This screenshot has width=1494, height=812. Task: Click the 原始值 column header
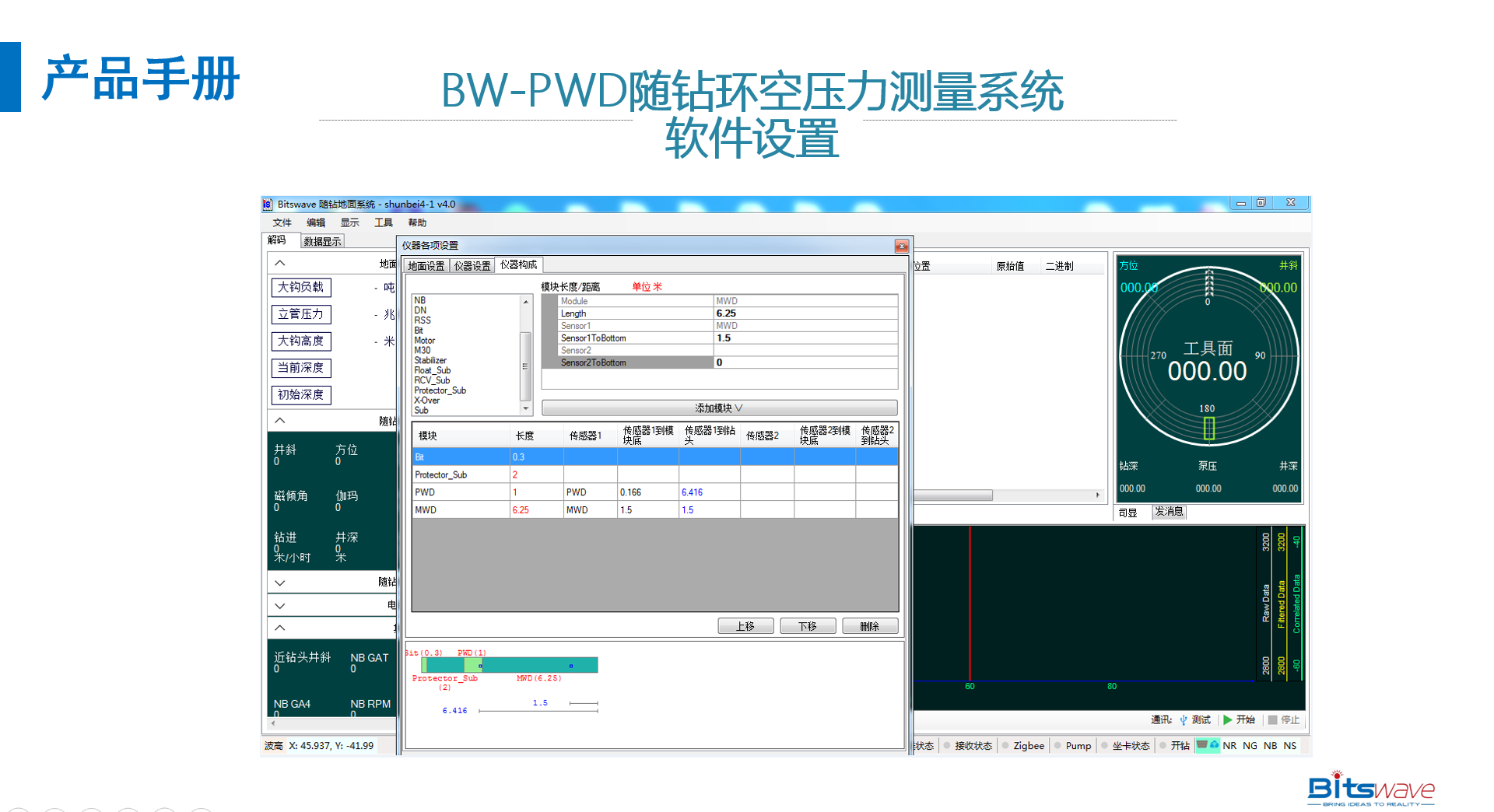coord(1010,267)
